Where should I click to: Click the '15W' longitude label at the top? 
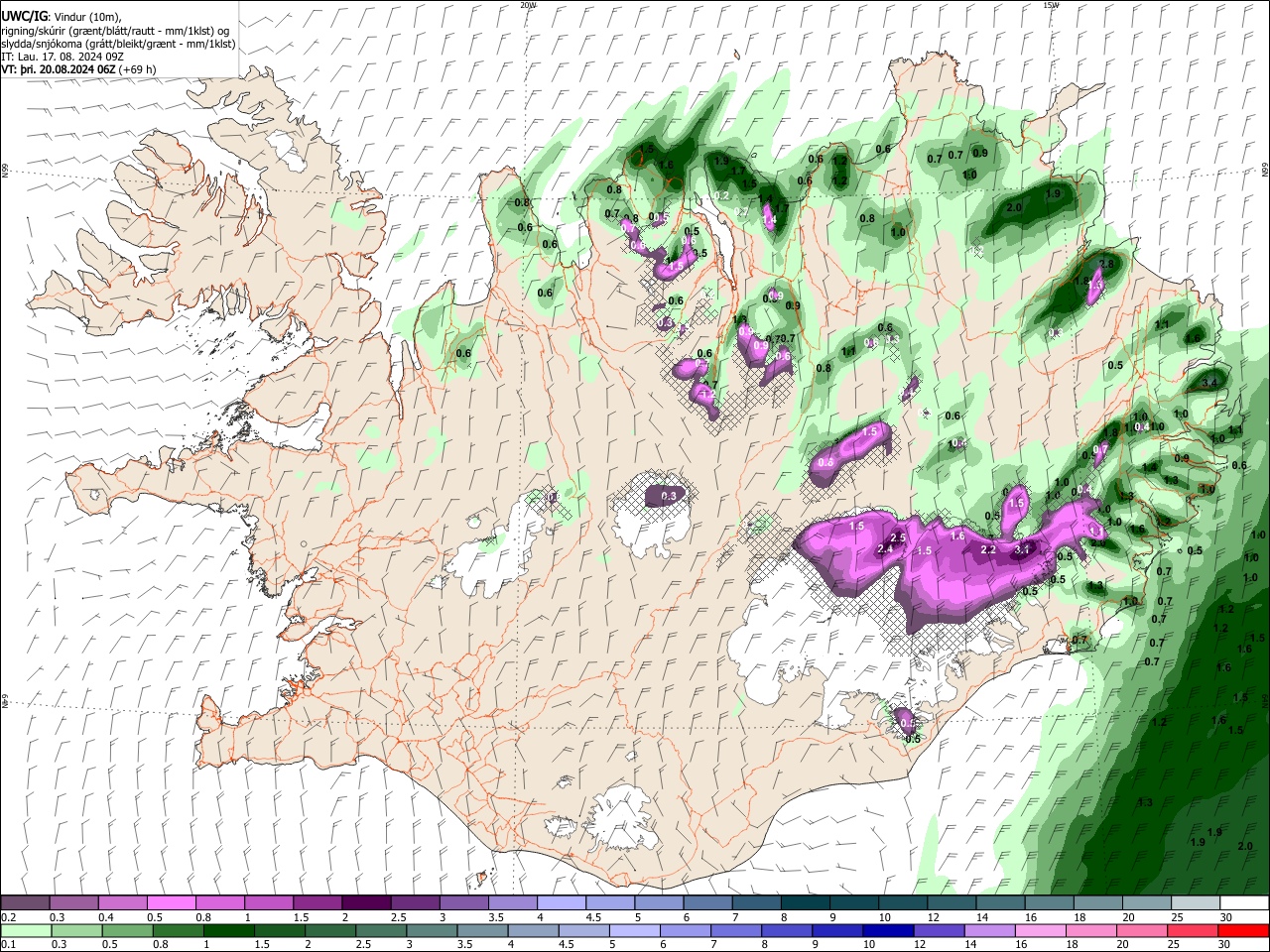[x=1051, y=5]
